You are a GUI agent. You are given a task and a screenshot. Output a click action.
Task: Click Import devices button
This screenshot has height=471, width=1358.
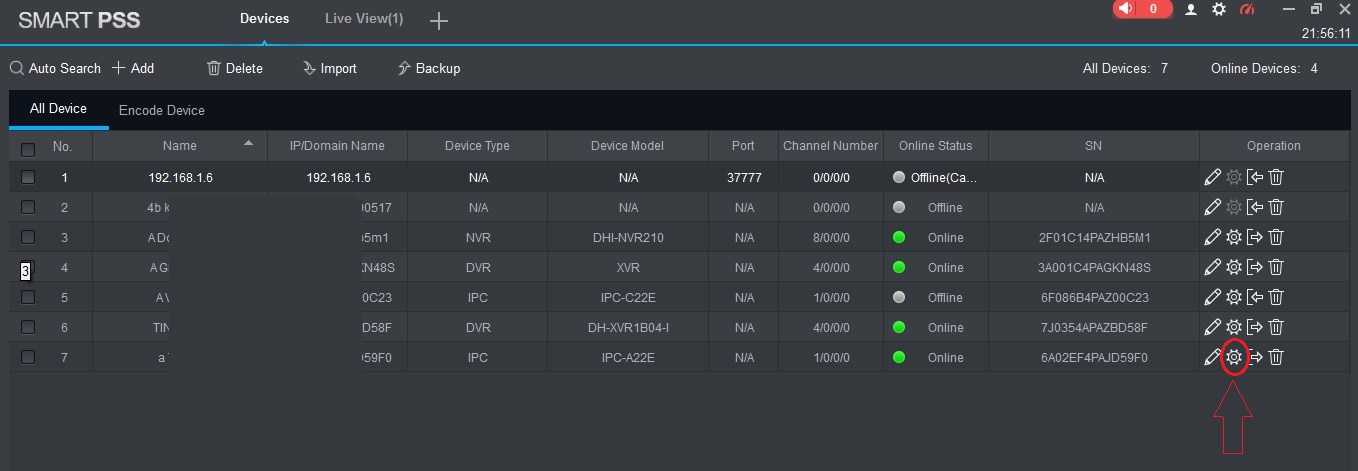point(329,68)
